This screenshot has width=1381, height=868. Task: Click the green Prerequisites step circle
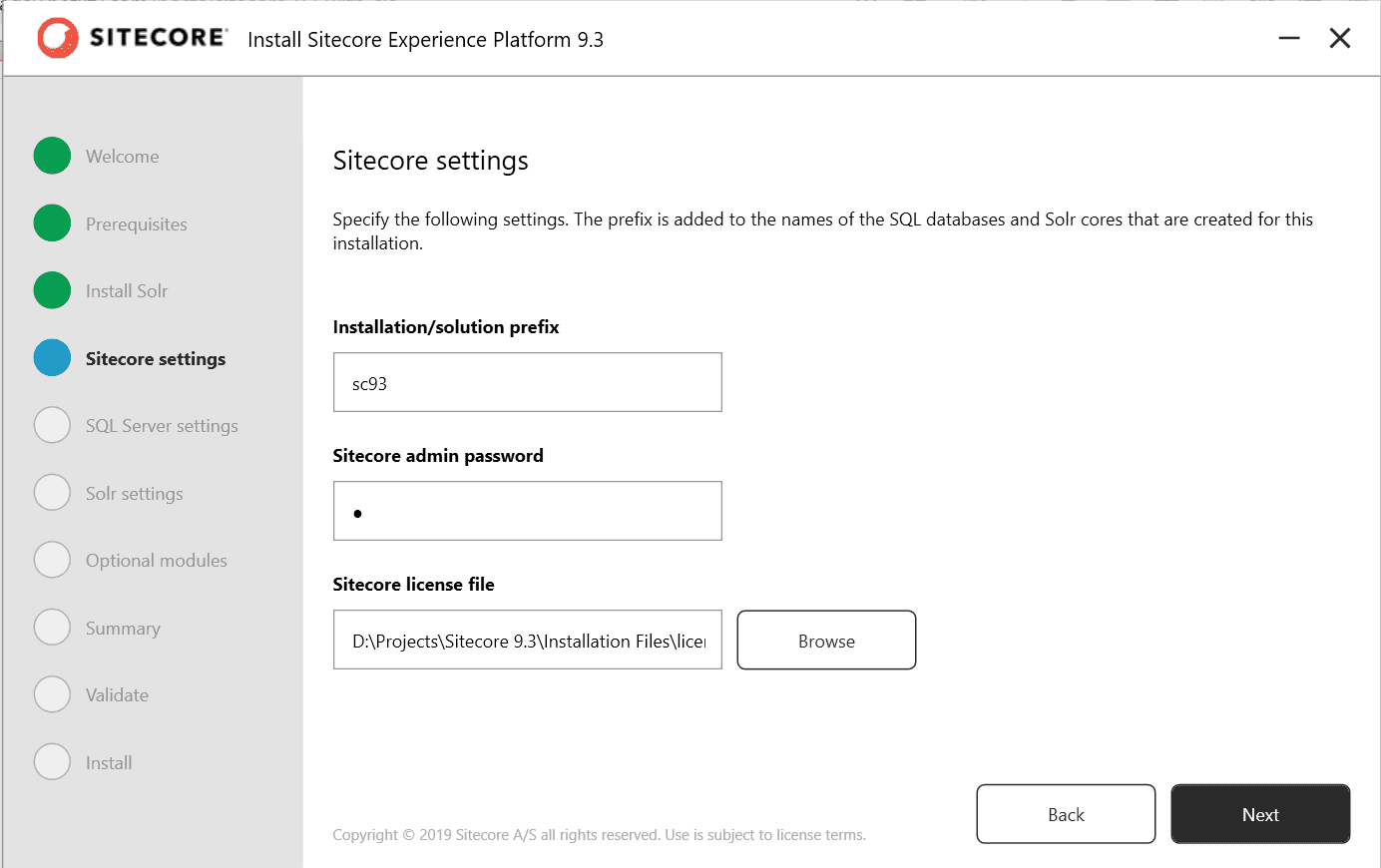(x=52, y=223)
